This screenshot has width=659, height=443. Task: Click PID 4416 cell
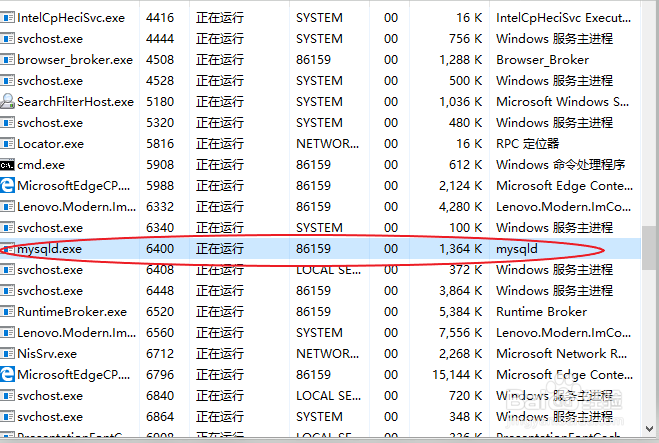[x=160, y=18]
